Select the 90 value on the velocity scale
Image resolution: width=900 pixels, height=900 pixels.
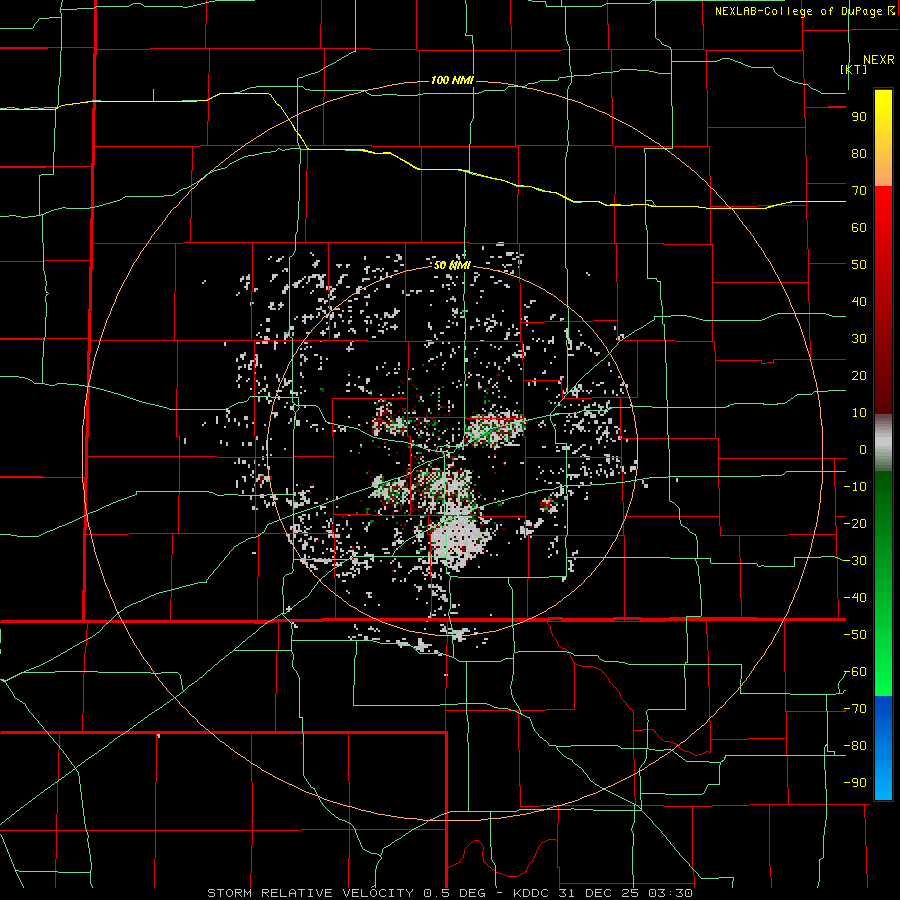(x=859, y=117)
